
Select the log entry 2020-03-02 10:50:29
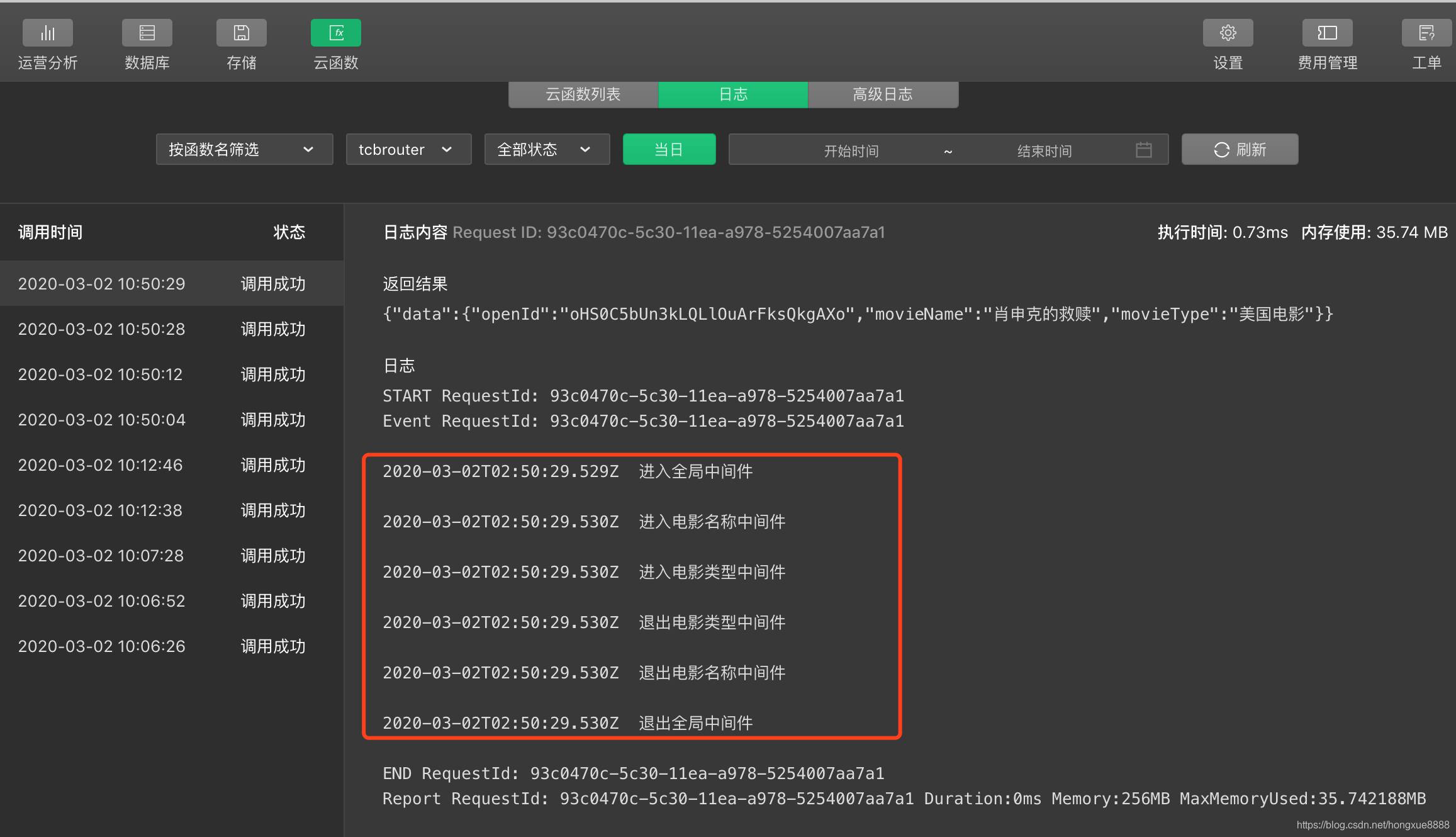pos(172,283)
